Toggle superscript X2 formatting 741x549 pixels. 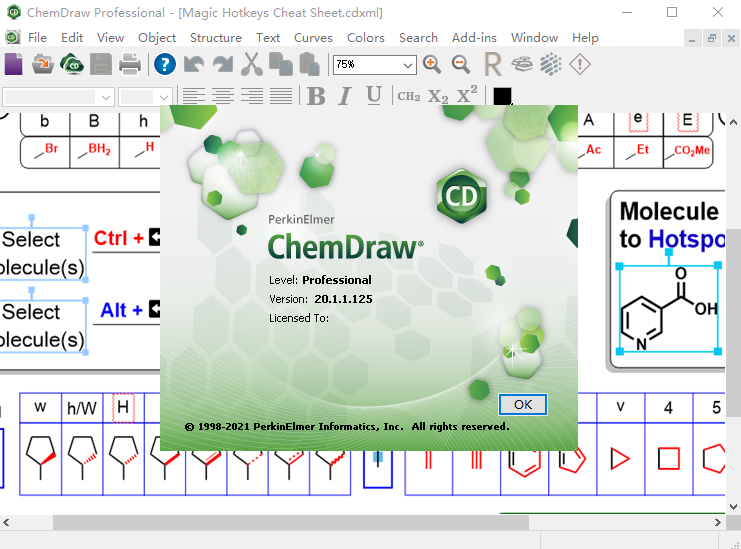(467, 95)
